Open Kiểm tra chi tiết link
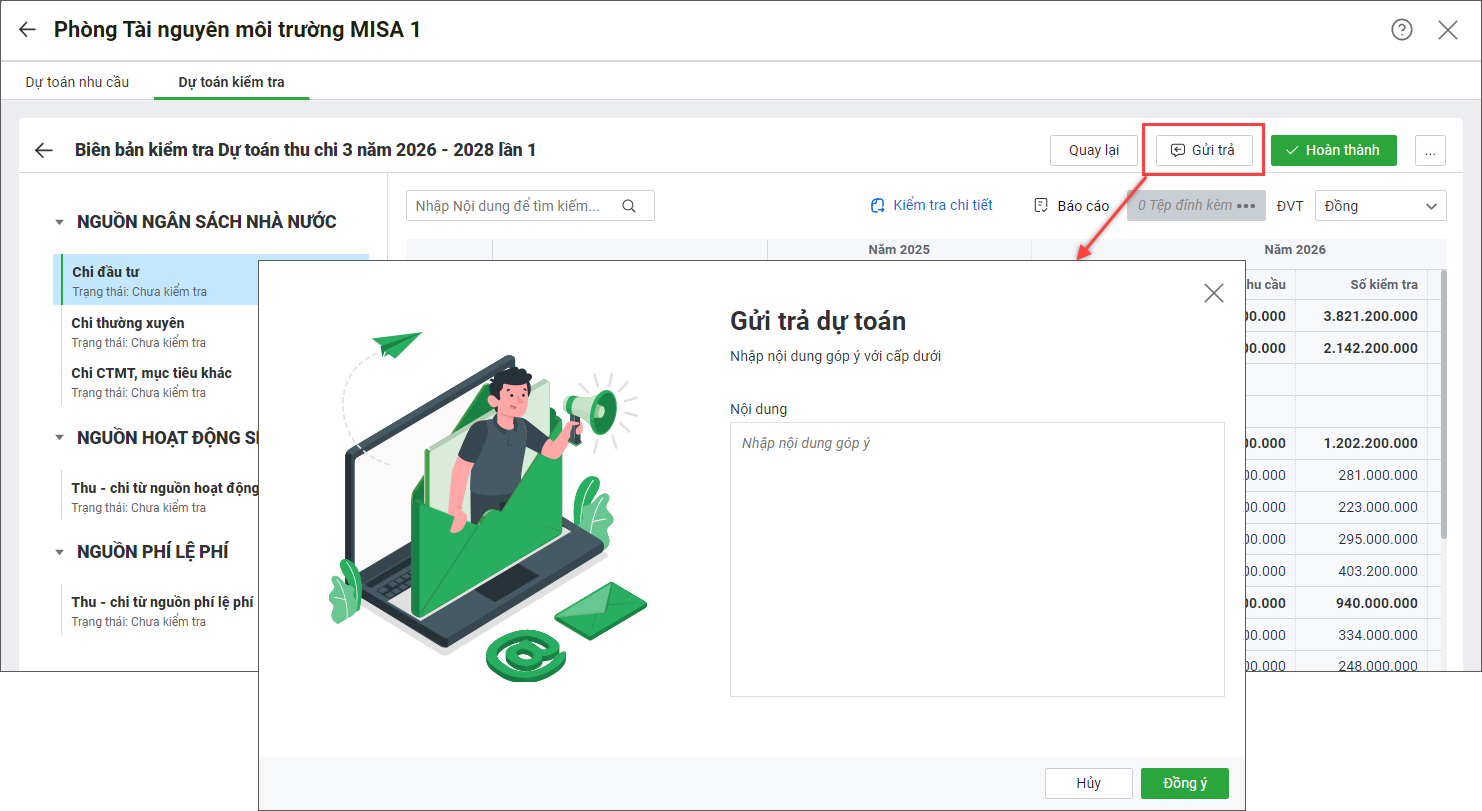The height and width of the screenshot is (811, 1482). [931, 205]
